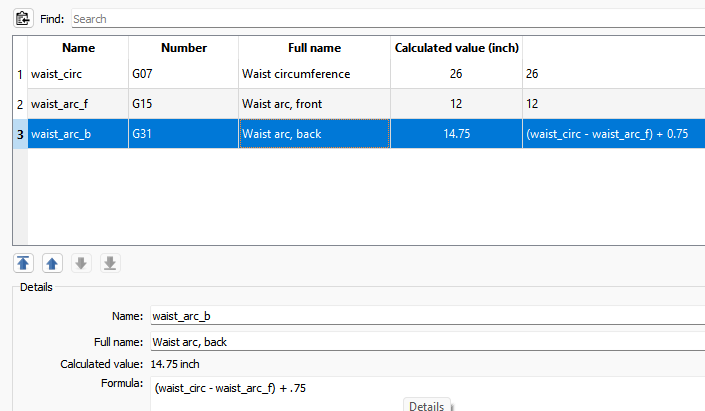Select the G07 number cell
The height and width of the screenshot is (411, 705).
point(183,74)
